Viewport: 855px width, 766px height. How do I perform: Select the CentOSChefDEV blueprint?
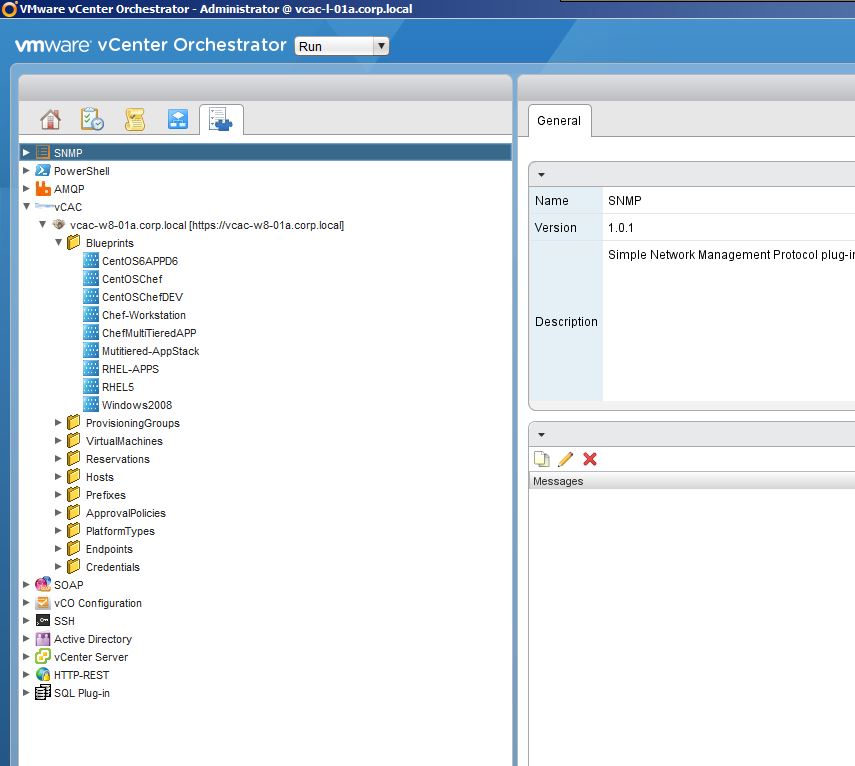point(142,297)
